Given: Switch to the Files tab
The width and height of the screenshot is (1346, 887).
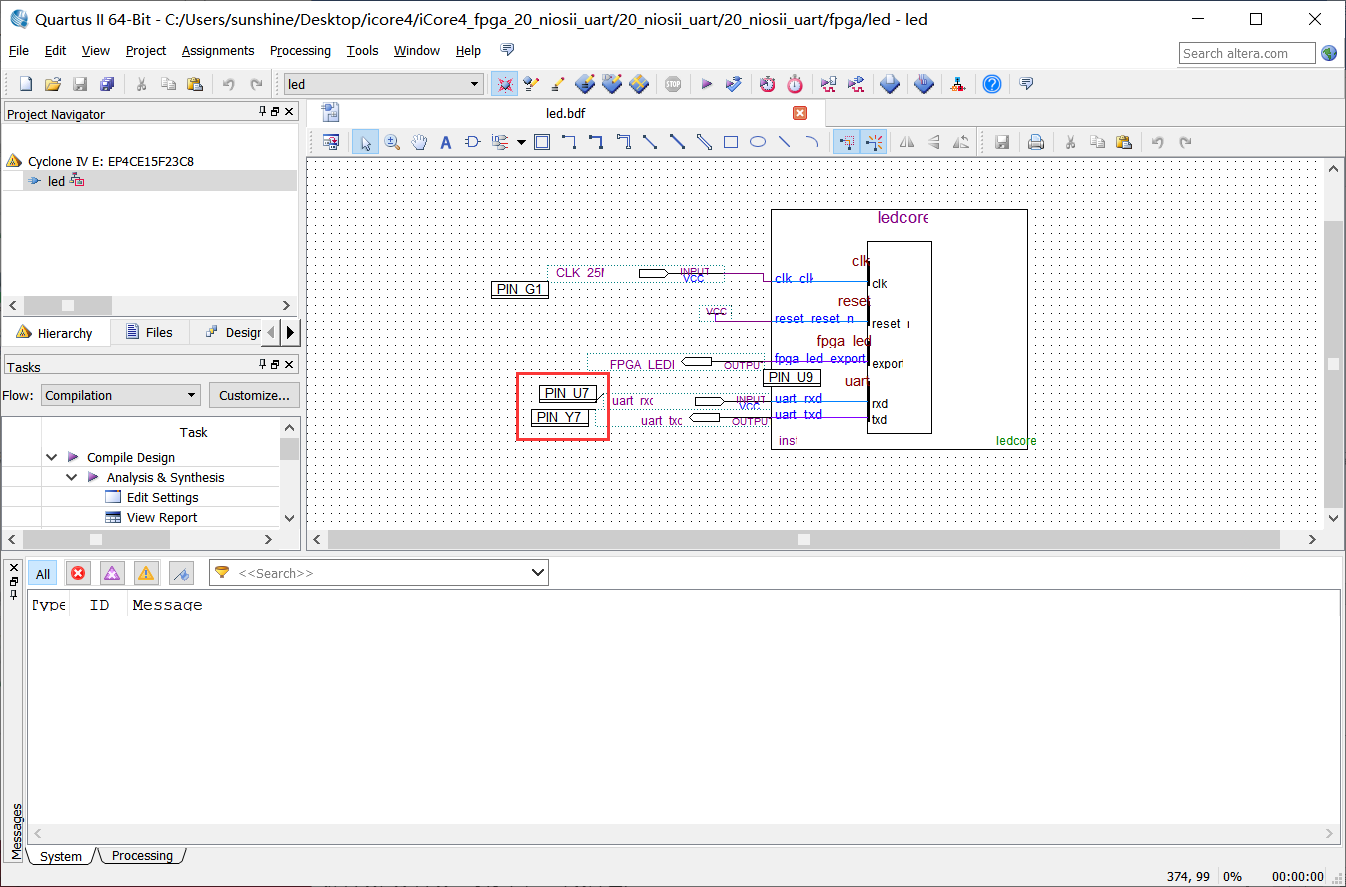Looking at the screenshot, I should 148,332.
